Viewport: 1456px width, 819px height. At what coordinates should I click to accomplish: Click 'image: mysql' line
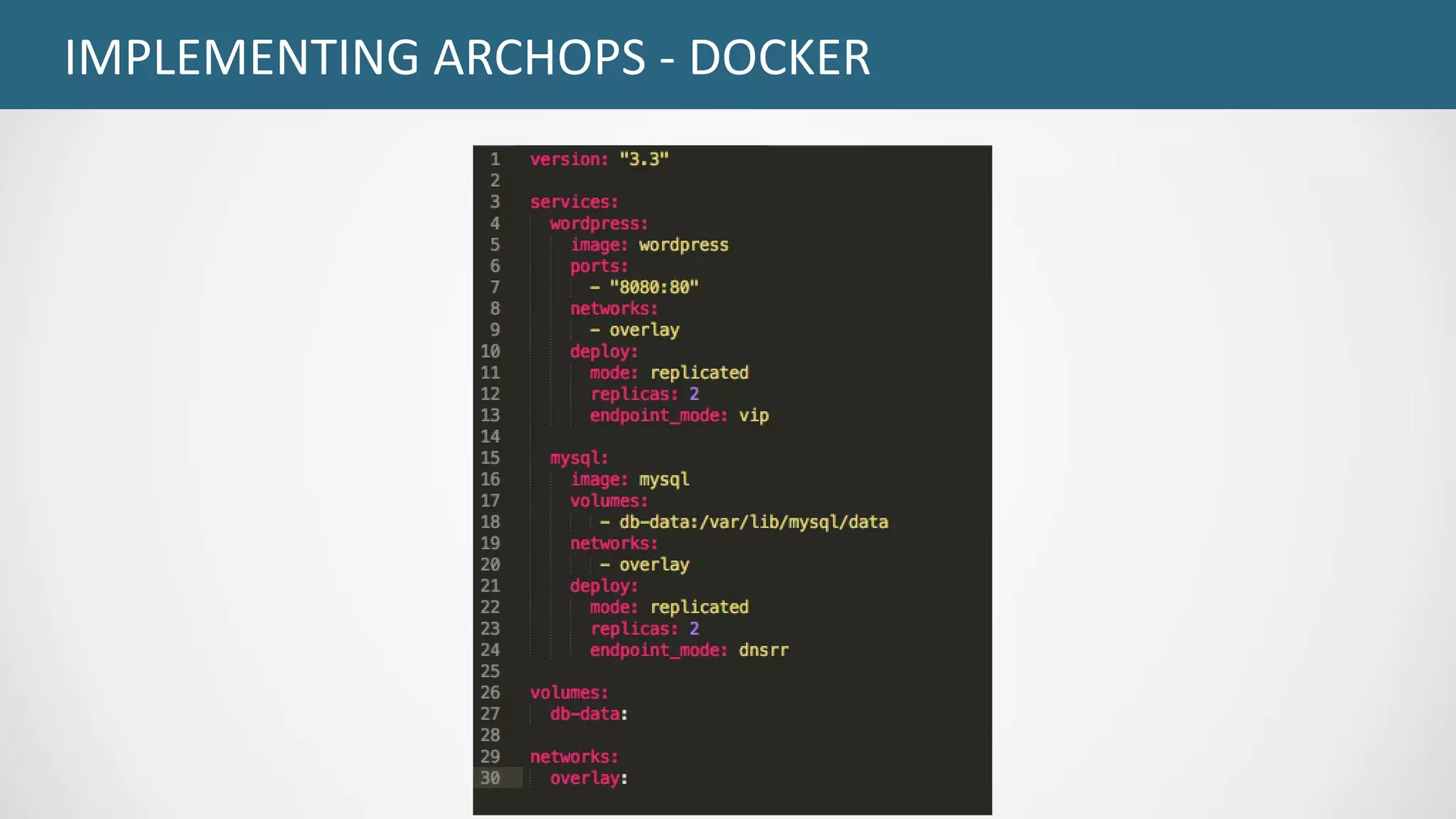pyautogui.click(x=629, y=480)
